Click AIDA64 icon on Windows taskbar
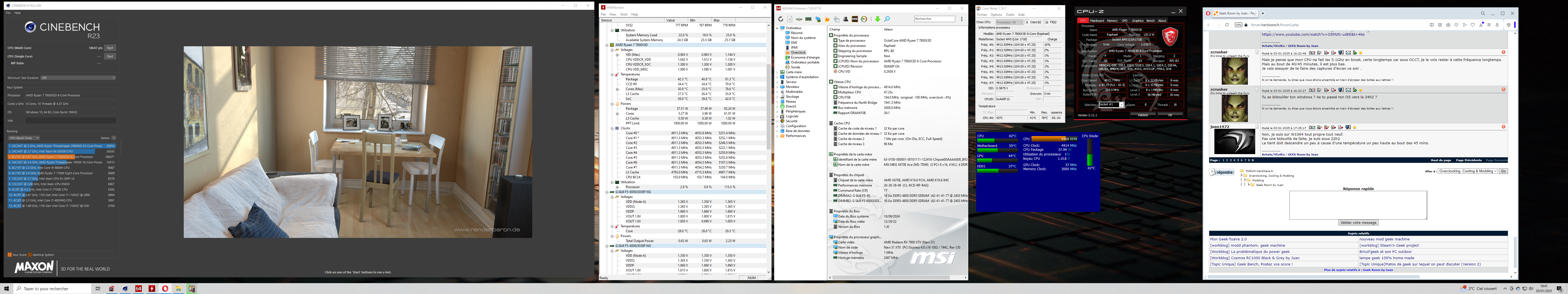This screenshot has height=294, width=1568. tap(139, 289)
